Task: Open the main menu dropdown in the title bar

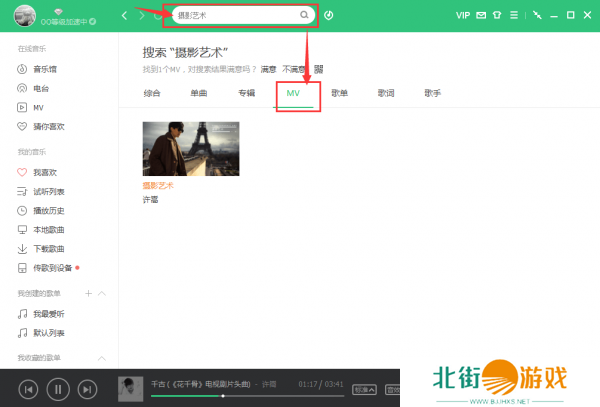Action: pos(515,16)
